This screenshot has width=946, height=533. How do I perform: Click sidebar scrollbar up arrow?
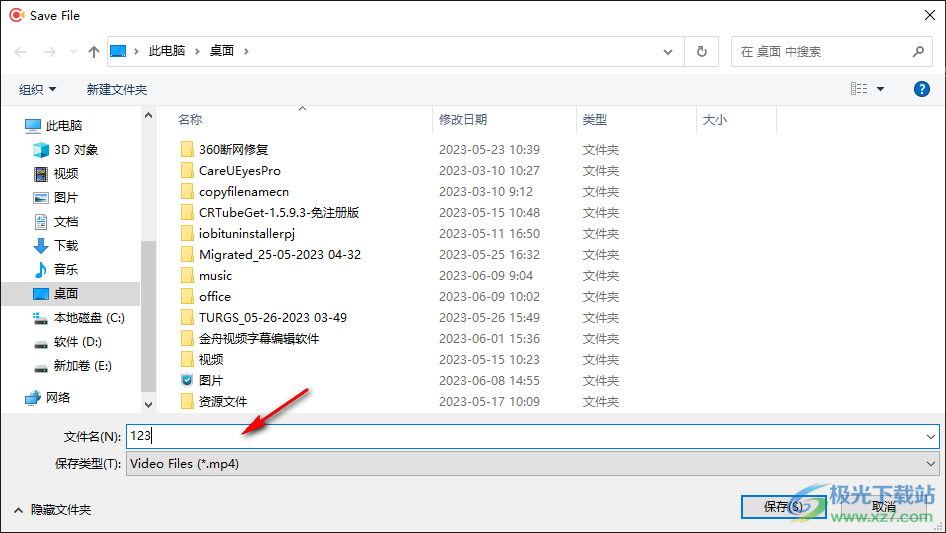point(148,115)
